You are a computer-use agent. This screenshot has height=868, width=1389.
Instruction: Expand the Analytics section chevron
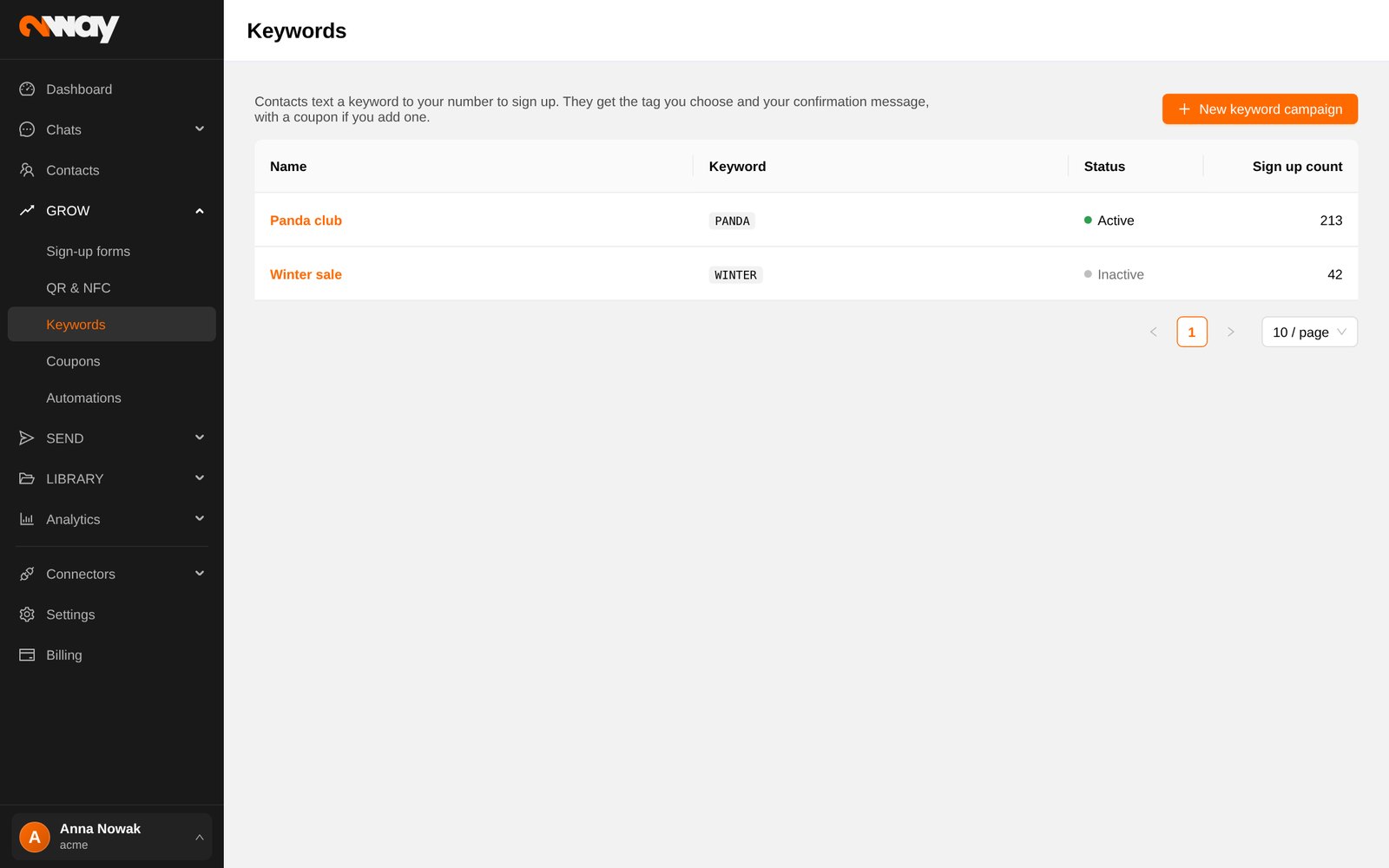(x=200, y=519)
